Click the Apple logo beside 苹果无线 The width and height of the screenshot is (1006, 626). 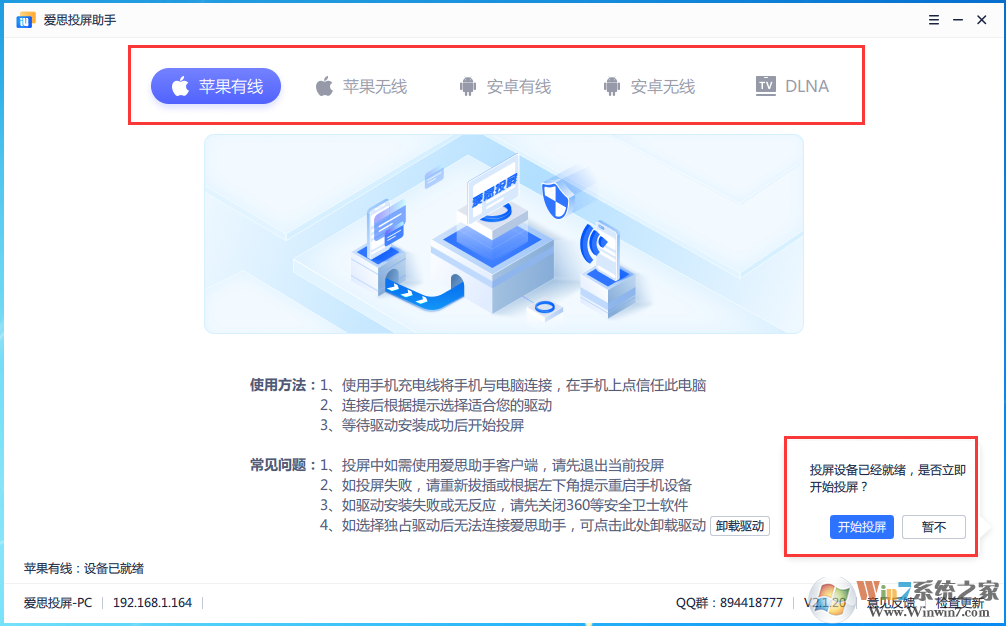[324, 86]
